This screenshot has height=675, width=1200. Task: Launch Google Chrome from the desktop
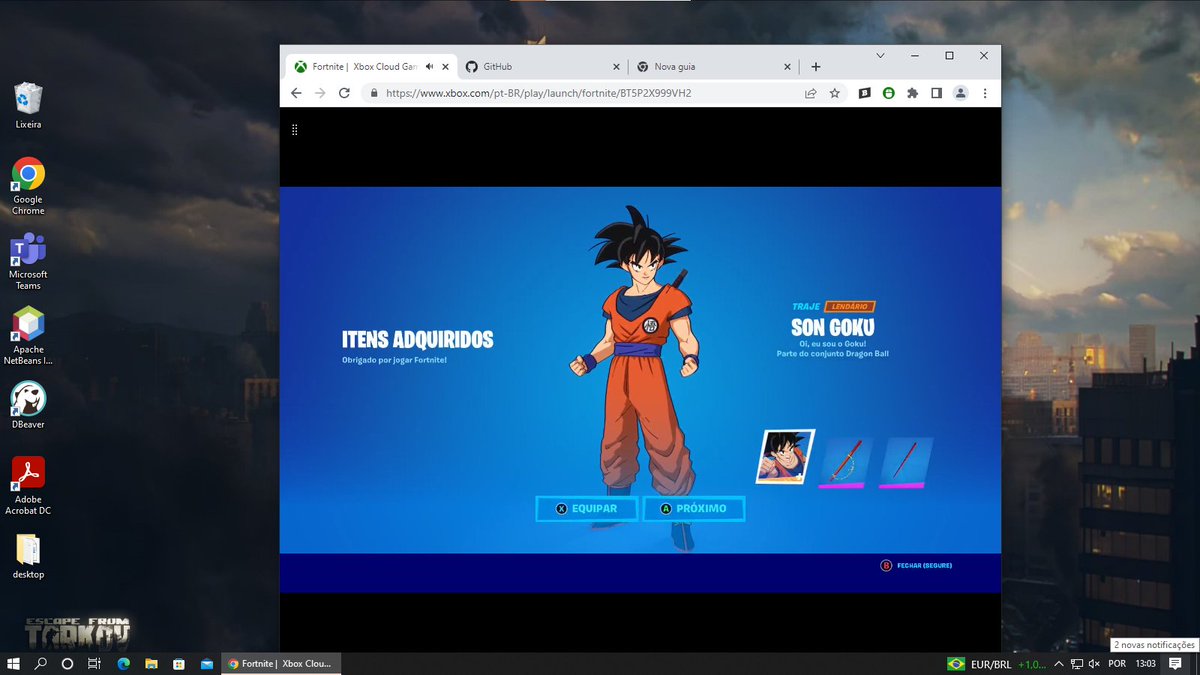point(28,187)
